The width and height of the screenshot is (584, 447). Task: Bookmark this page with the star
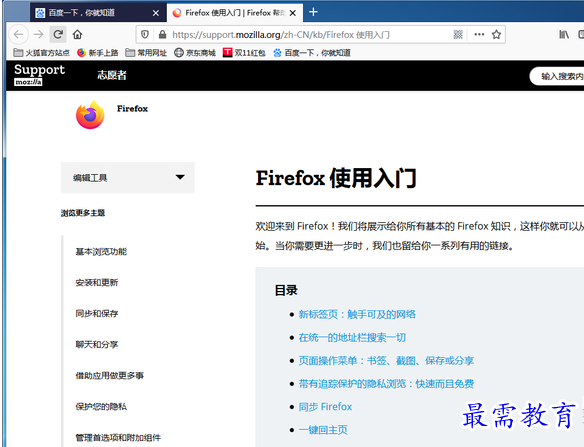point(496,35)
